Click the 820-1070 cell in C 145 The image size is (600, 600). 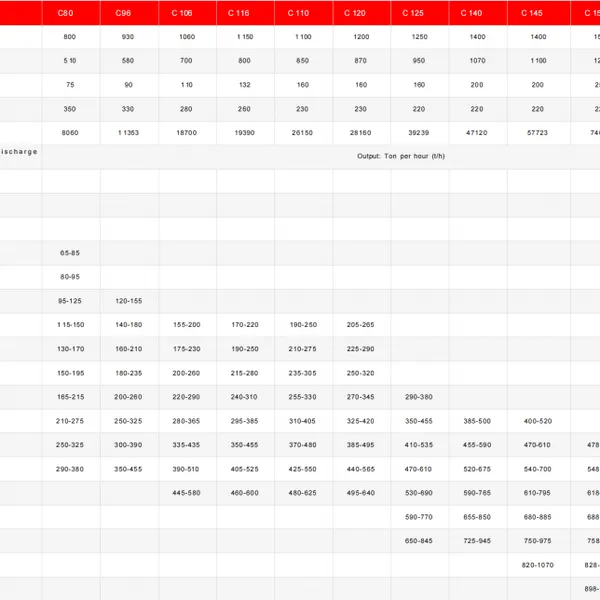(538, 565)
